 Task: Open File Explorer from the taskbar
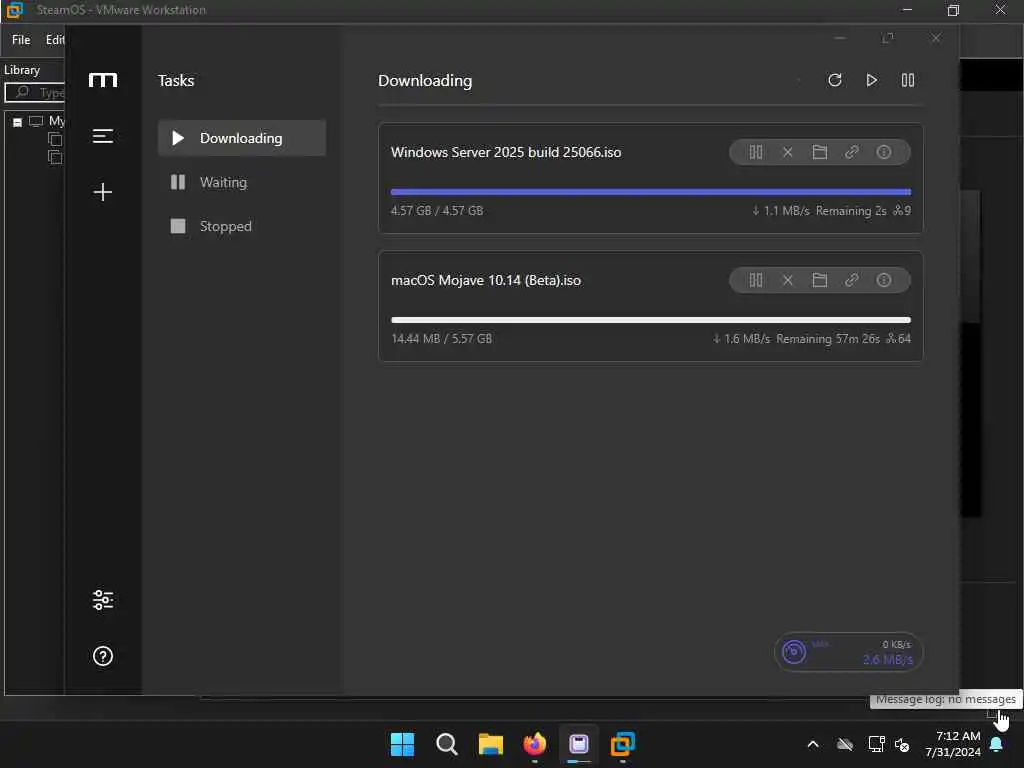coord(490,744)
